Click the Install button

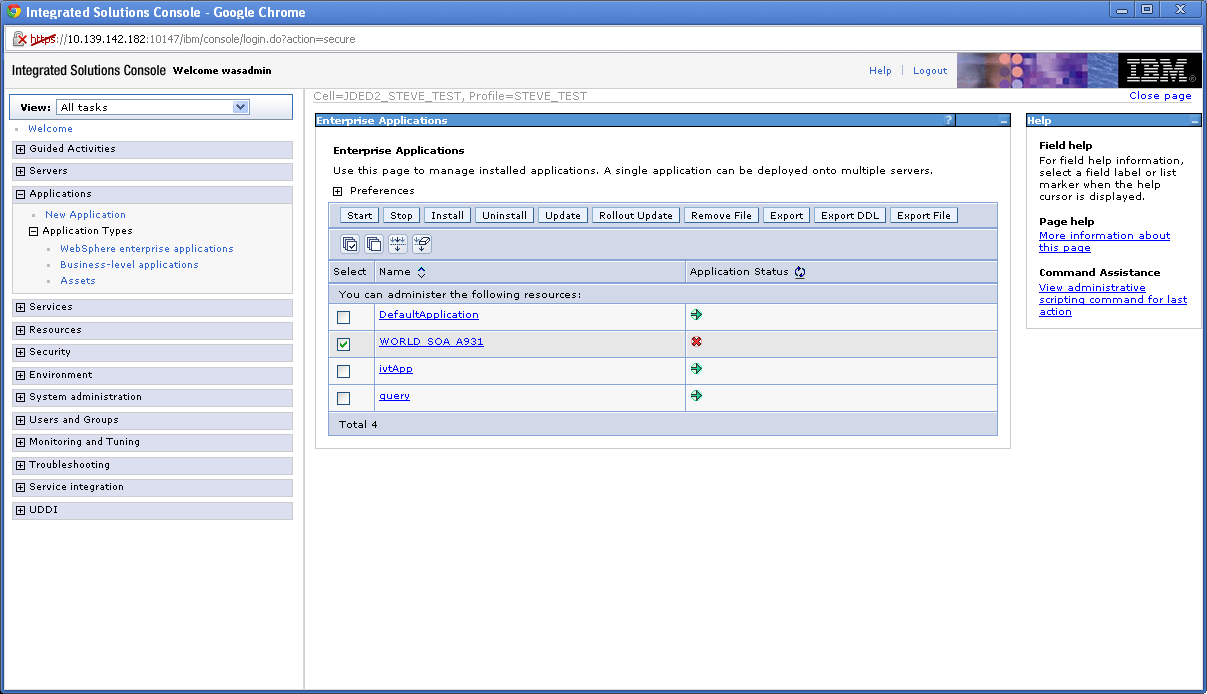447,215
